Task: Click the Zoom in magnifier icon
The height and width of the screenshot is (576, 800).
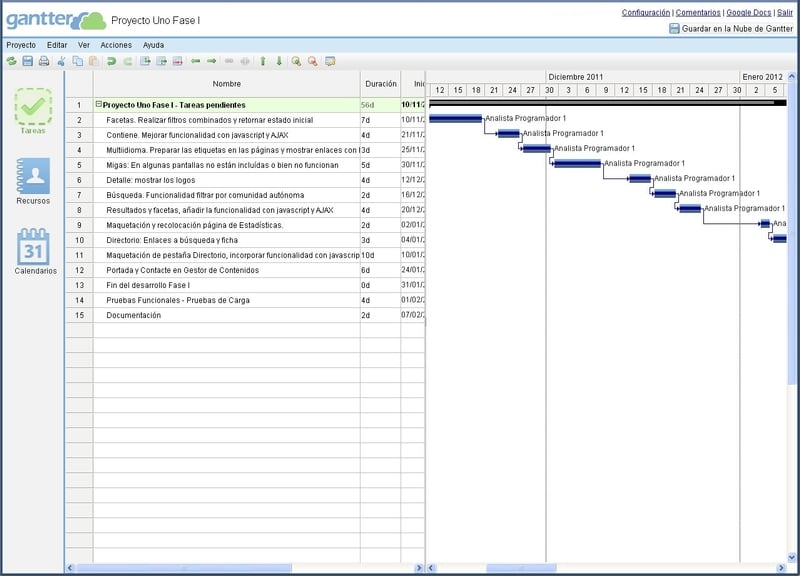Action: coord(296,61)
